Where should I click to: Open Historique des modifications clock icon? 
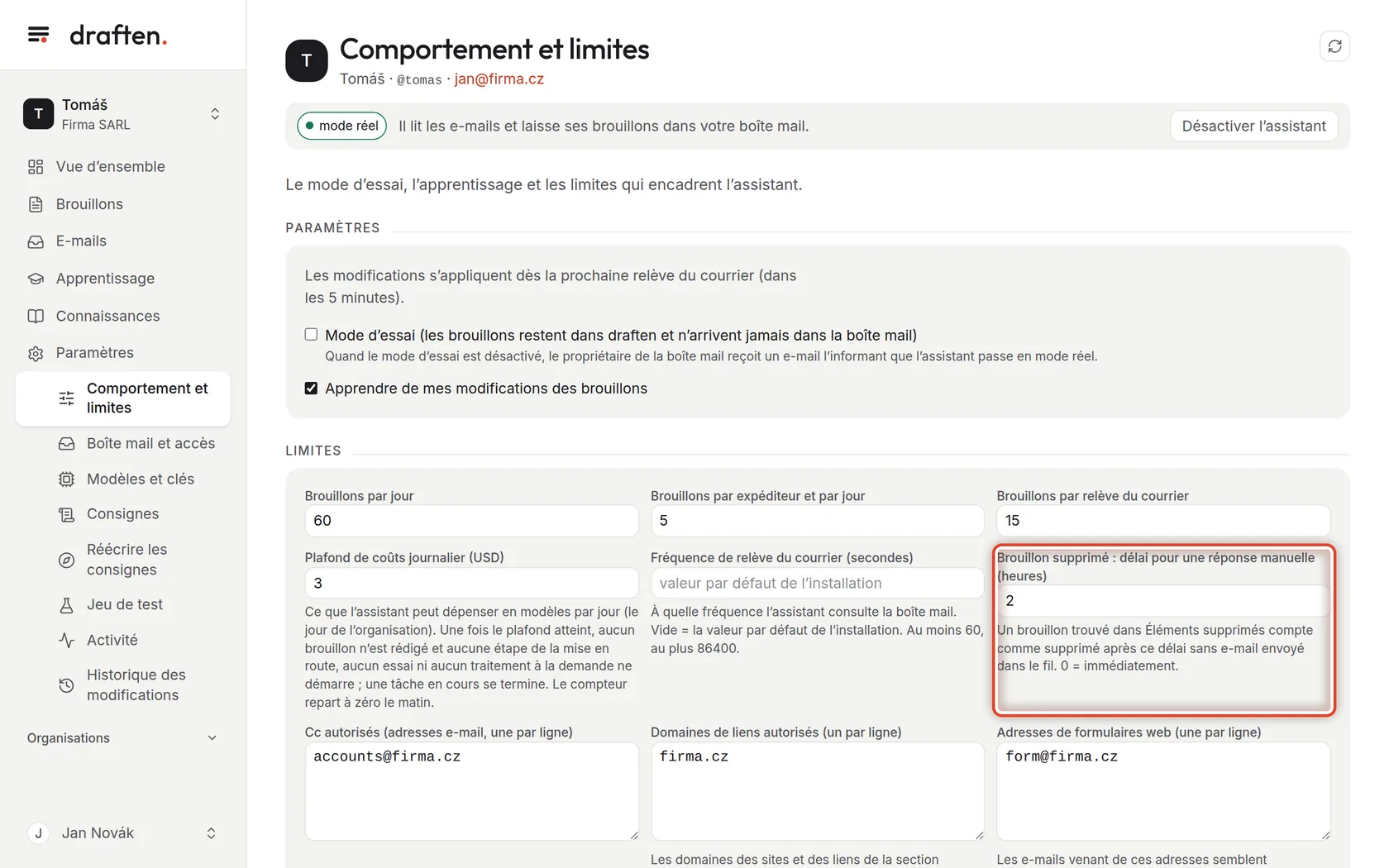tap(66, 685)
